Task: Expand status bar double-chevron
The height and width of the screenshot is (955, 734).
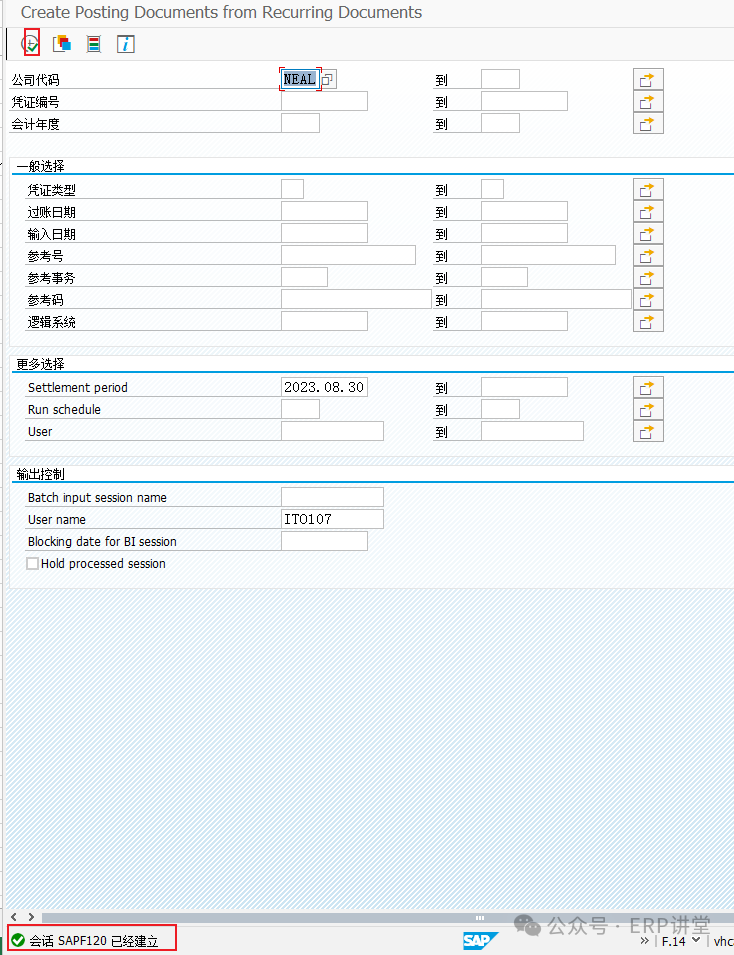Action: pyautogui.click(x=645, y=940)
